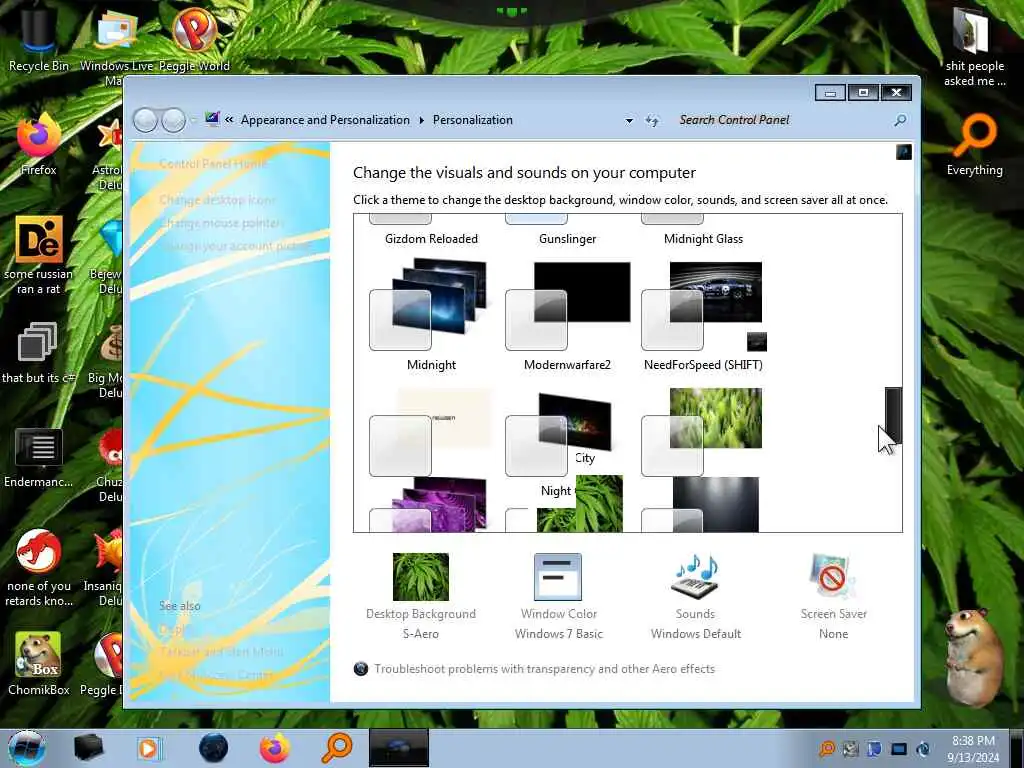
Task: Open the Firefox desktop shortcut
Action: point(39,144)
